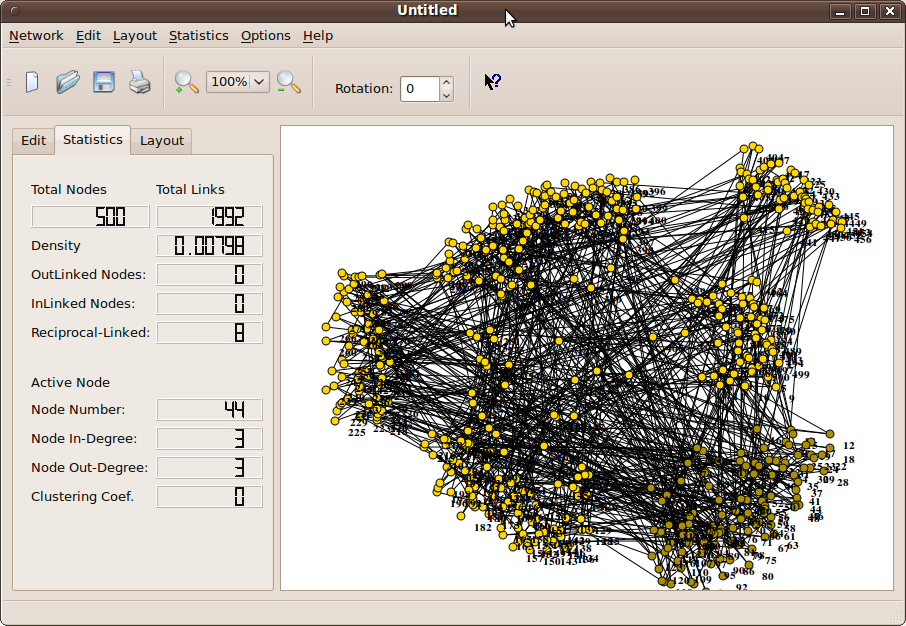Image resolution: width=906 pixels, height=626 pixels.
Task: Create a new network file
Action: point(31,82)
